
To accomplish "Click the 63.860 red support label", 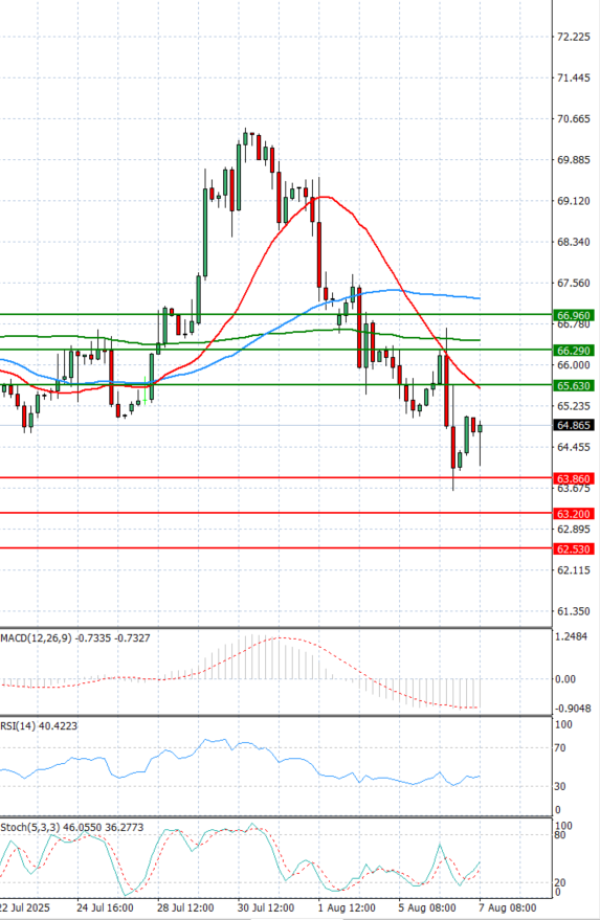I will [x=574, y=479].
